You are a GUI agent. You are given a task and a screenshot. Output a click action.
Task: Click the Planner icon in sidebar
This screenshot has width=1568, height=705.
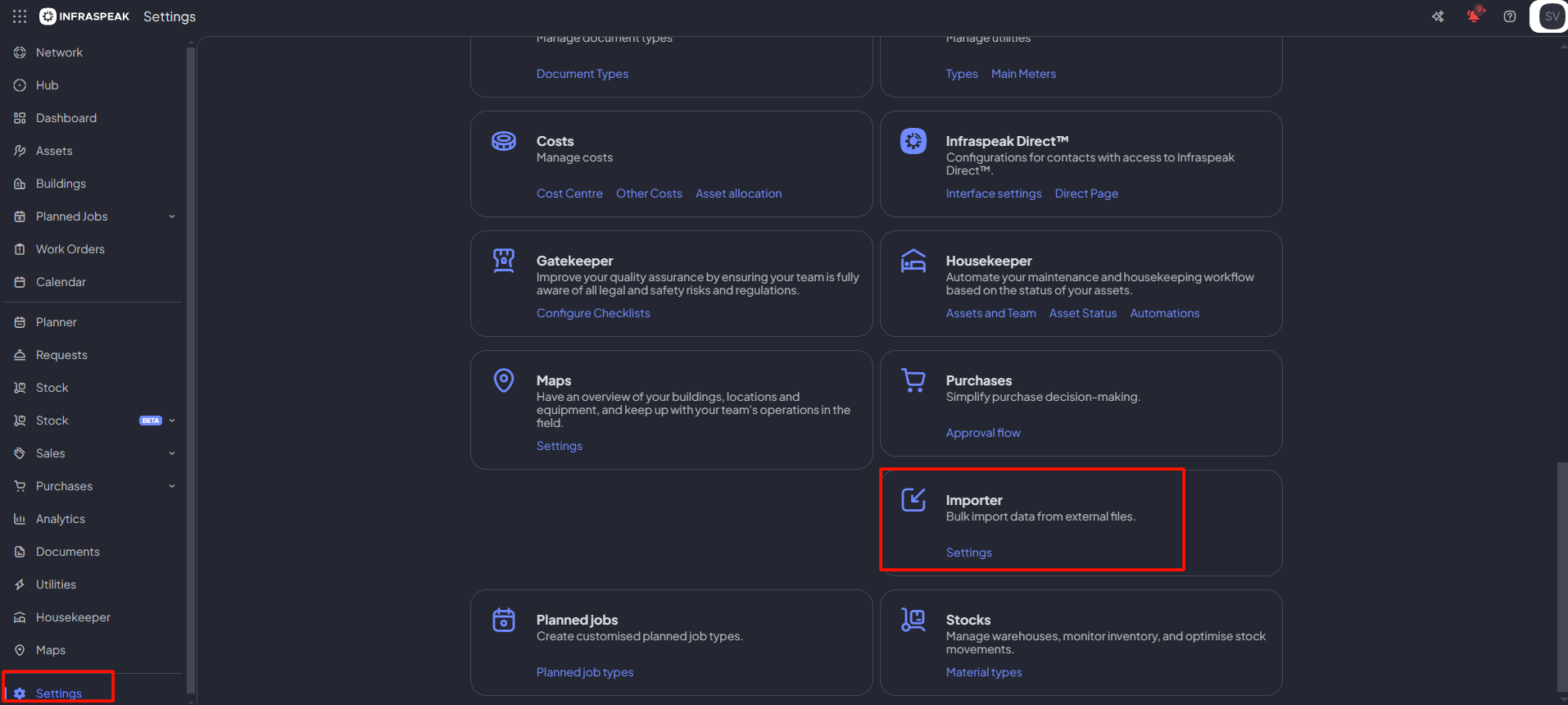tap(20, 322)
